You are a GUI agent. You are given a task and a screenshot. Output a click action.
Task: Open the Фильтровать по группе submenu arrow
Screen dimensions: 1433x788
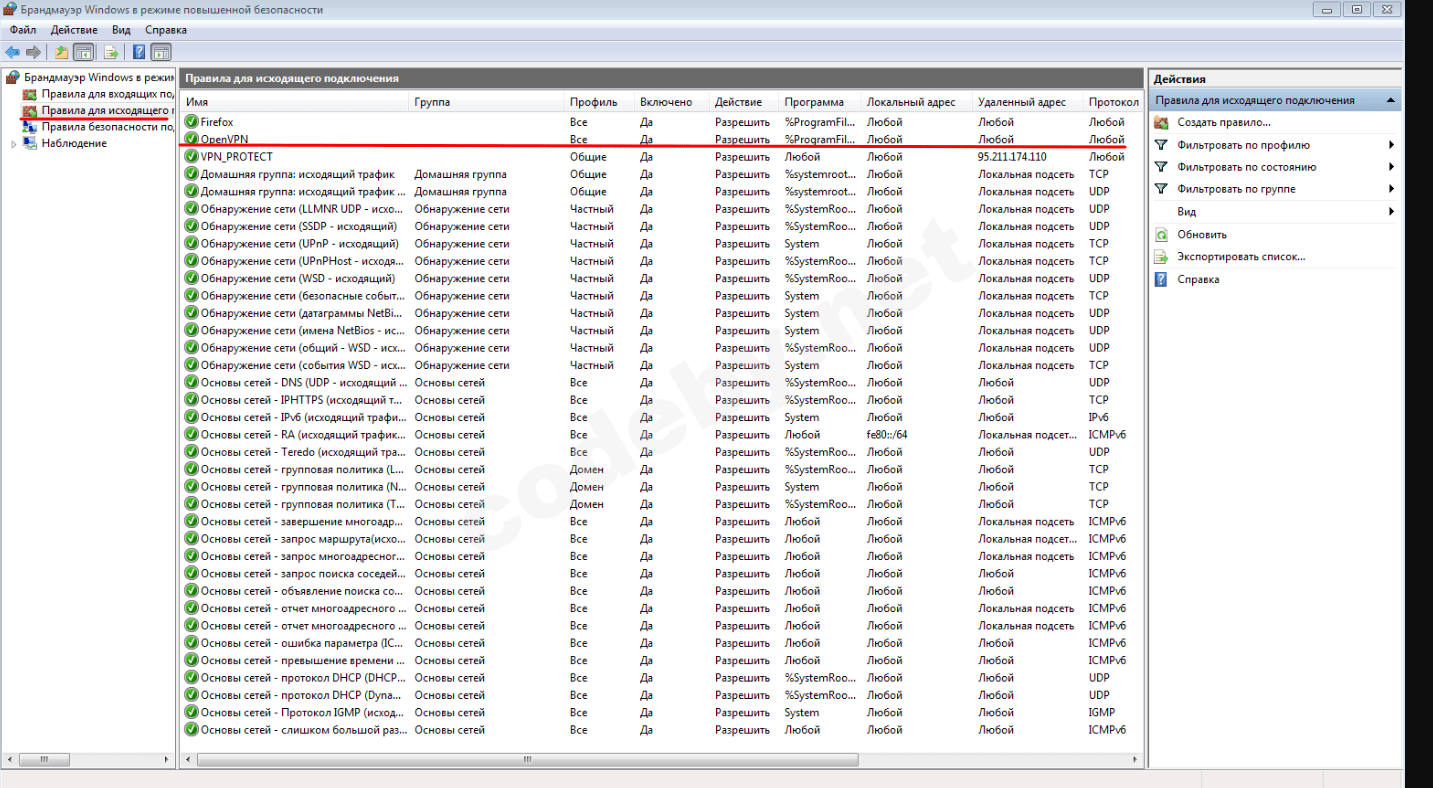click(x=1391, y=189)
